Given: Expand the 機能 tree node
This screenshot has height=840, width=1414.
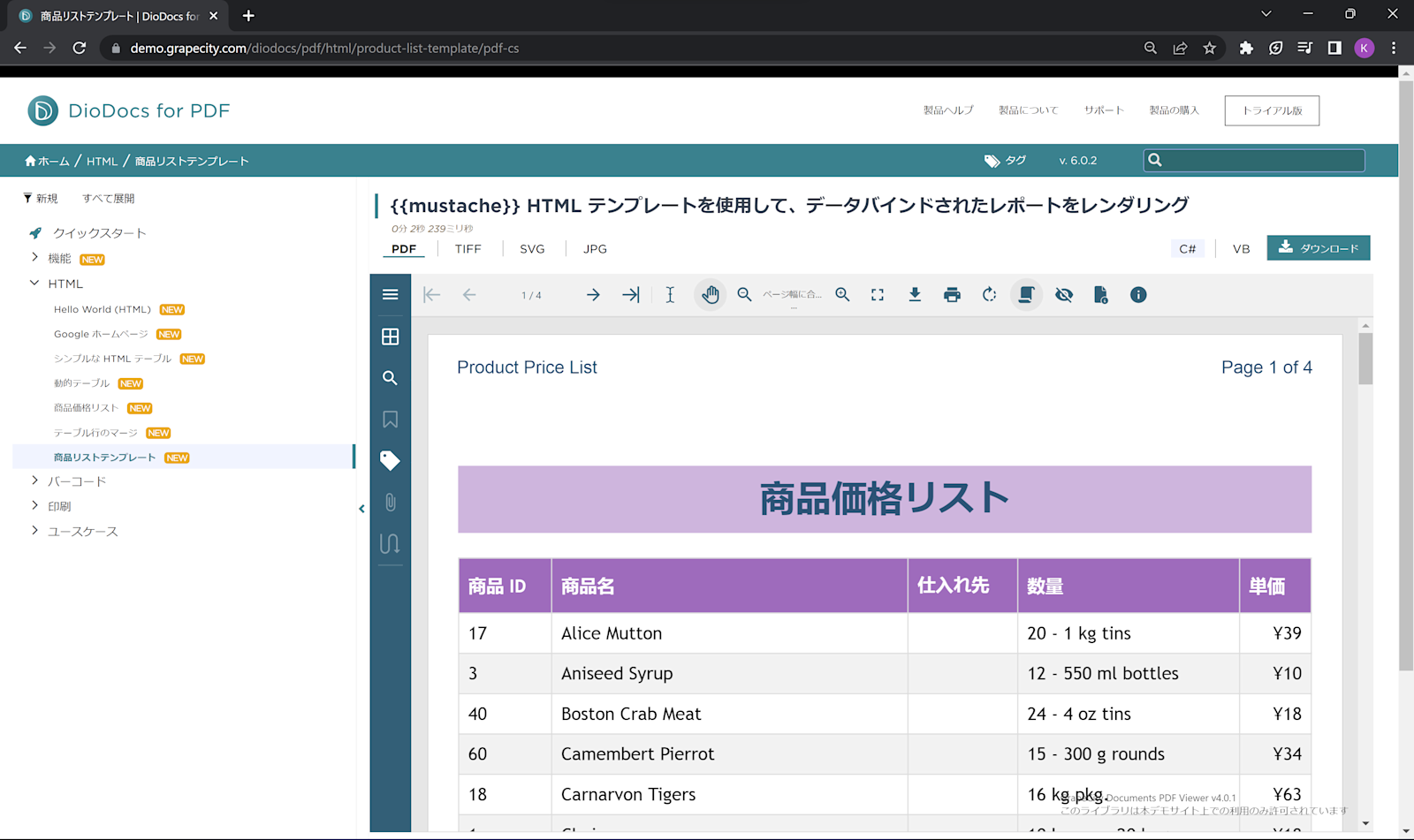Looking at the screenshot, I should coord(34,257).
